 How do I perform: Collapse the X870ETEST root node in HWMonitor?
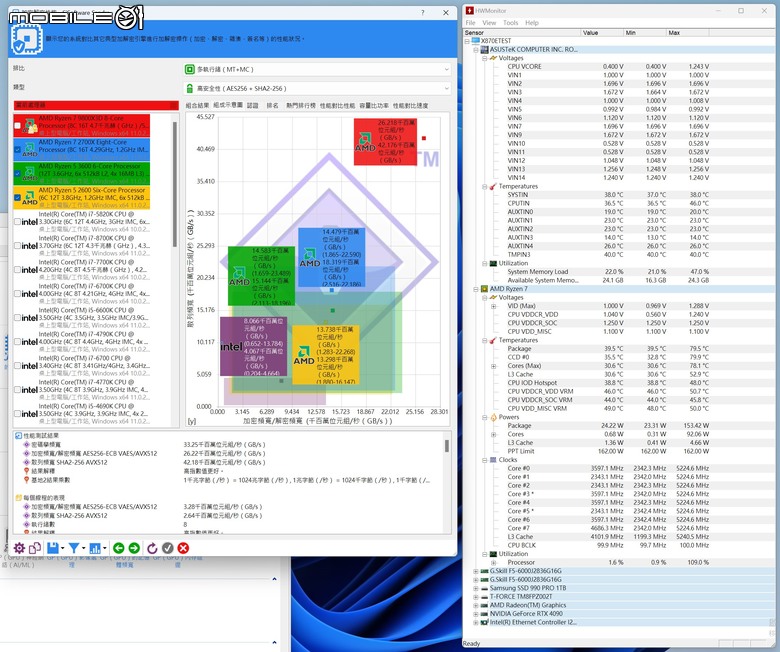point(467,41)
